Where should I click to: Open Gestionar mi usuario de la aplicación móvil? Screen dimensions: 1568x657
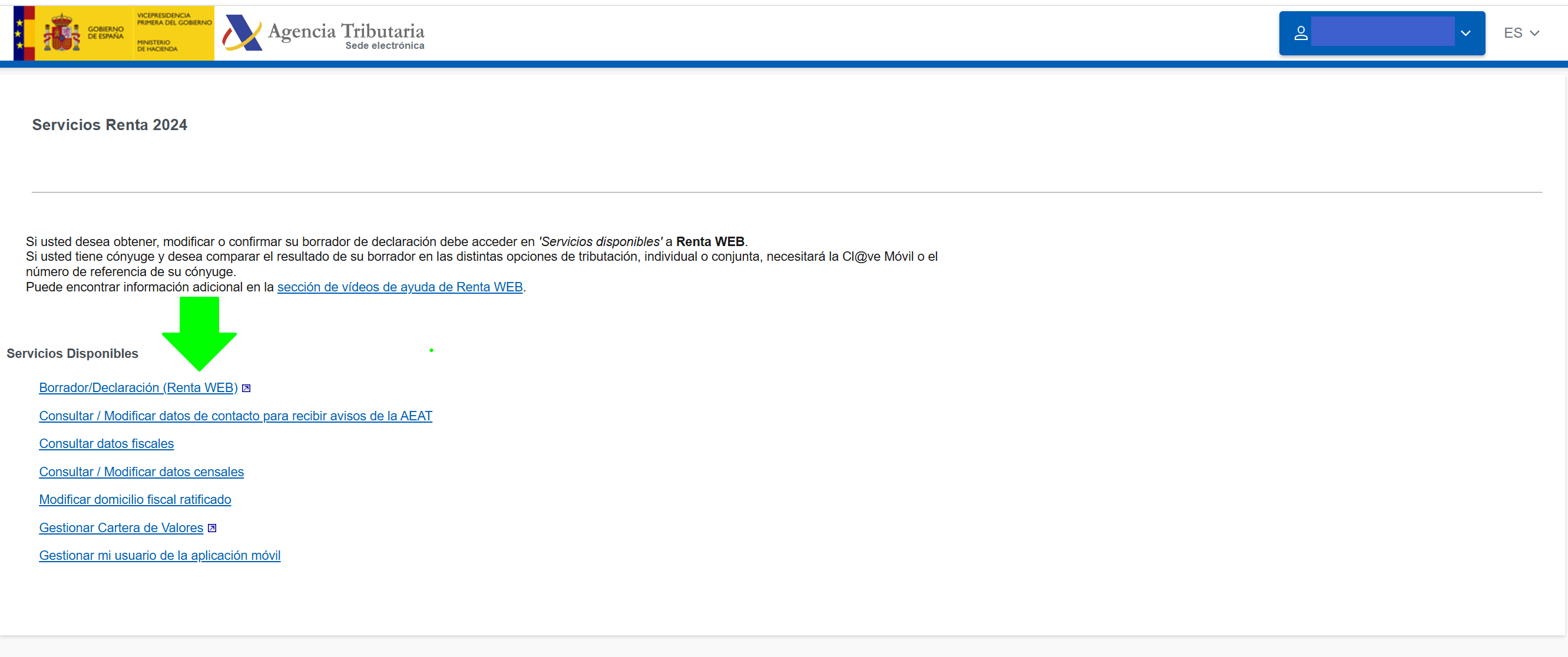pyautogui.click(x=160, y=555)
